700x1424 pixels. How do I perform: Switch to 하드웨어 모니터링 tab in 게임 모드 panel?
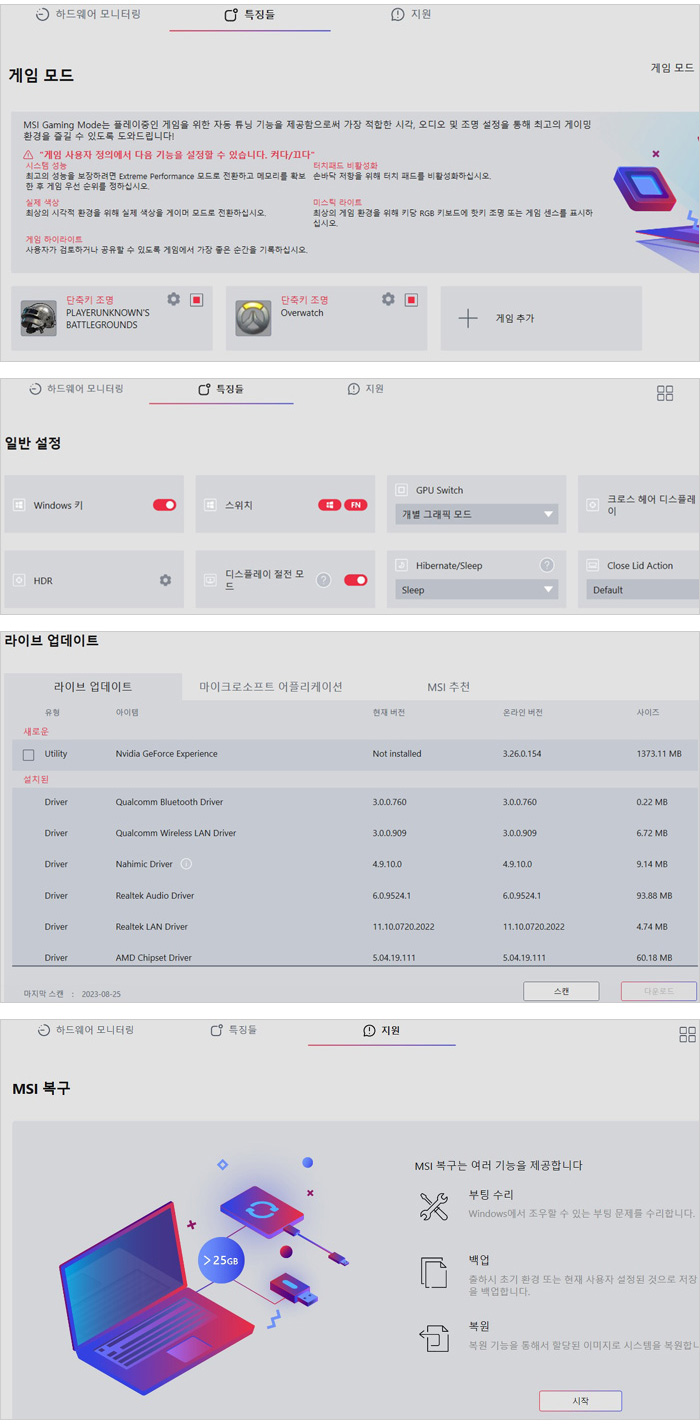coord(88,15)
